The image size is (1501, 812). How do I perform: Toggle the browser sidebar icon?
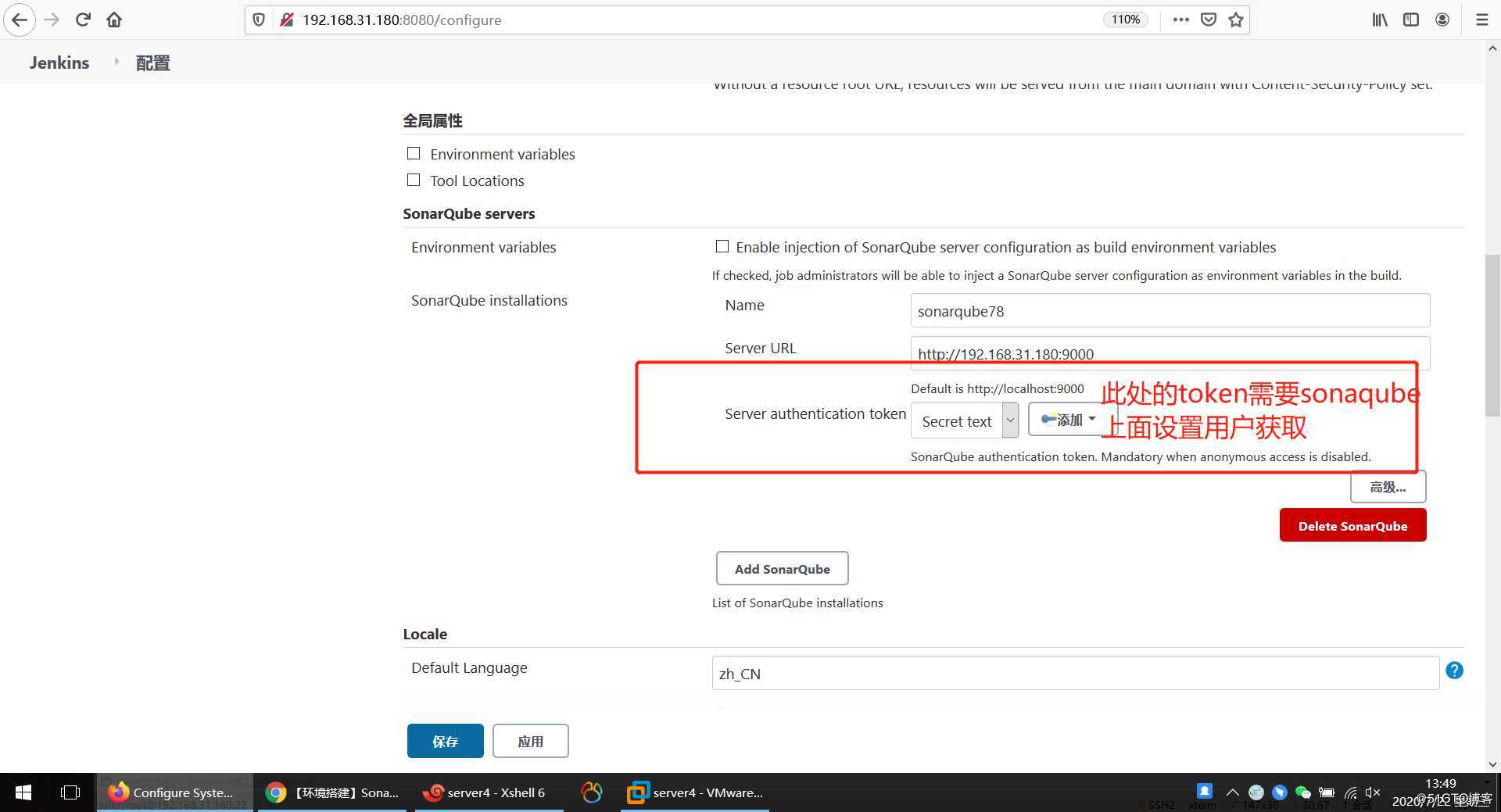tap(1411, 20)
